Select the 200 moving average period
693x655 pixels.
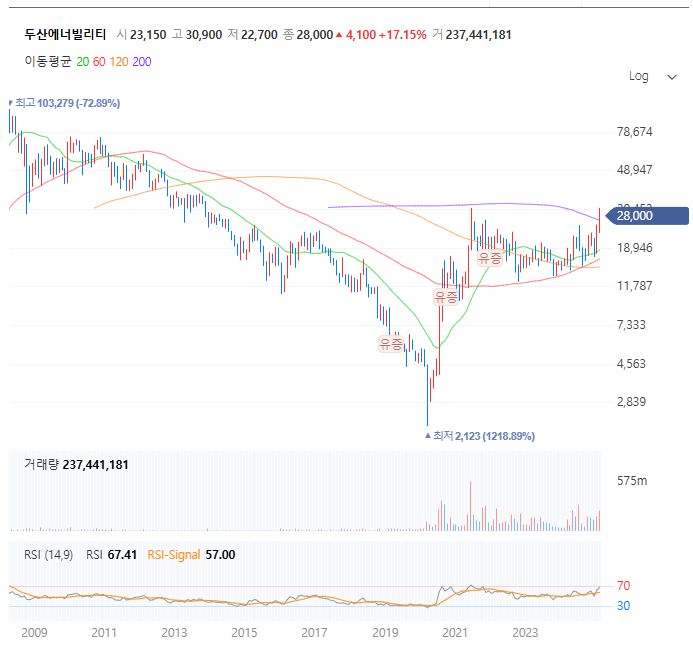142,62
